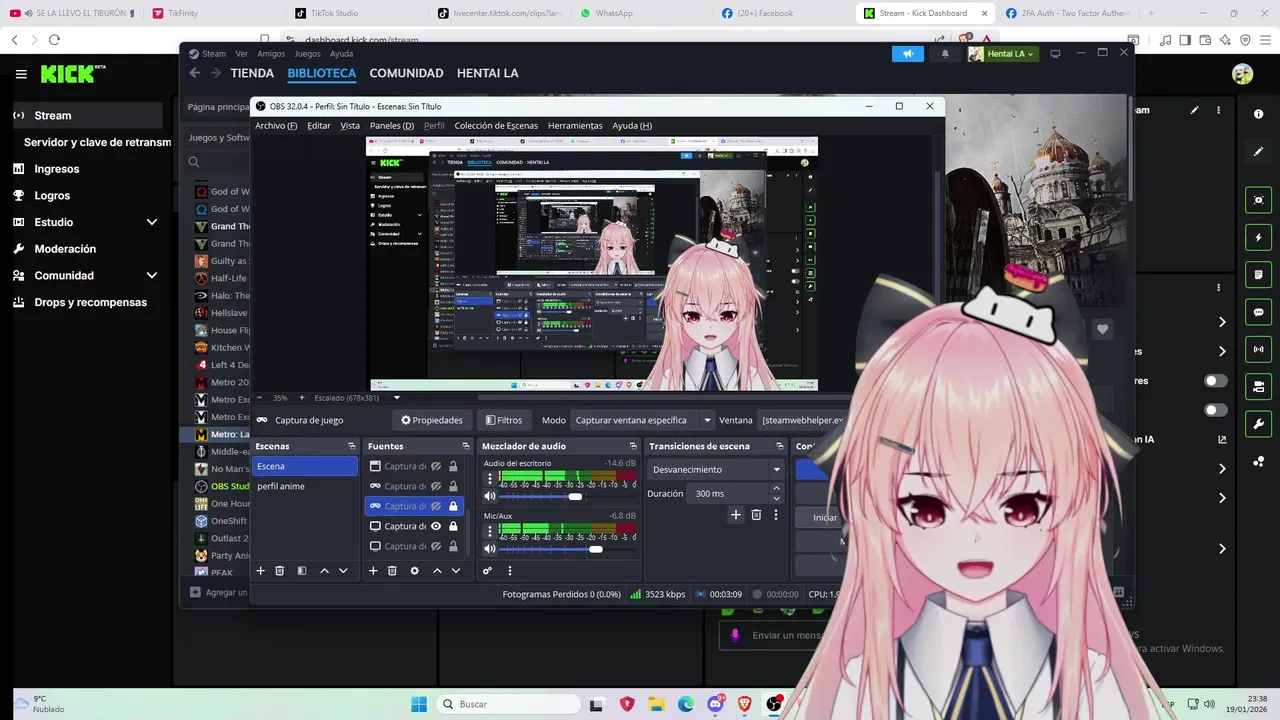Click the Filtros button
The height and width of the screenshot is (720, 1280).
pos(503,420)
